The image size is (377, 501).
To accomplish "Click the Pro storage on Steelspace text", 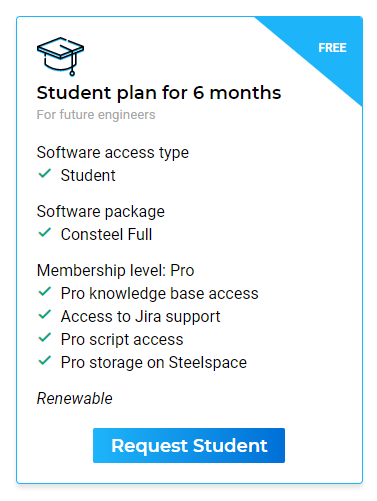I will 154,362.
